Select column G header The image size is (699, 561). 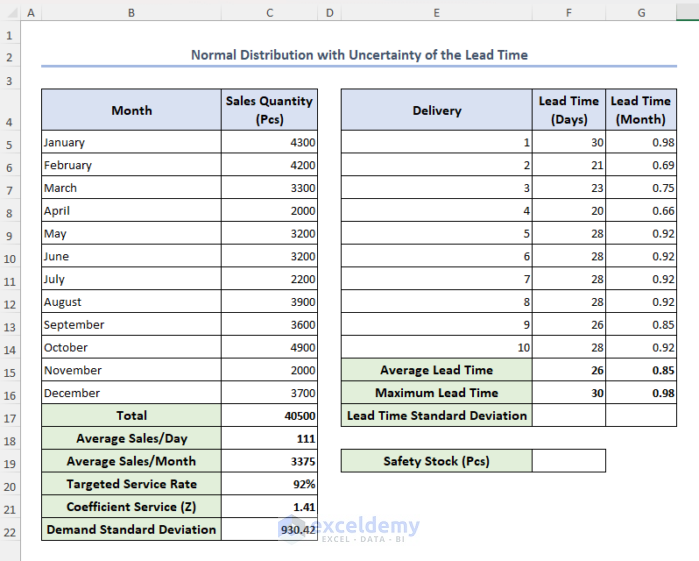click(640, 12)
